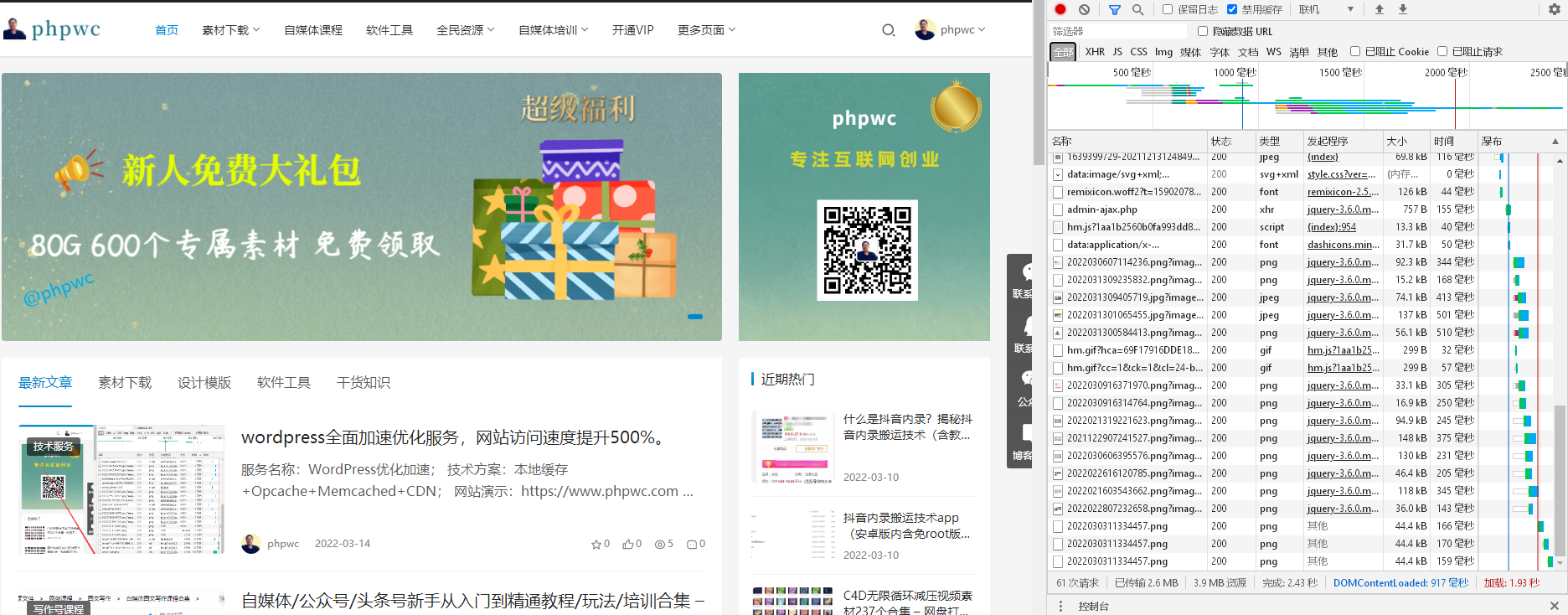Viewport: 1568px width, 615px height.
Task: Click the star favorite icon on first article
Action: pyautogui.click(x=596, y=545)
